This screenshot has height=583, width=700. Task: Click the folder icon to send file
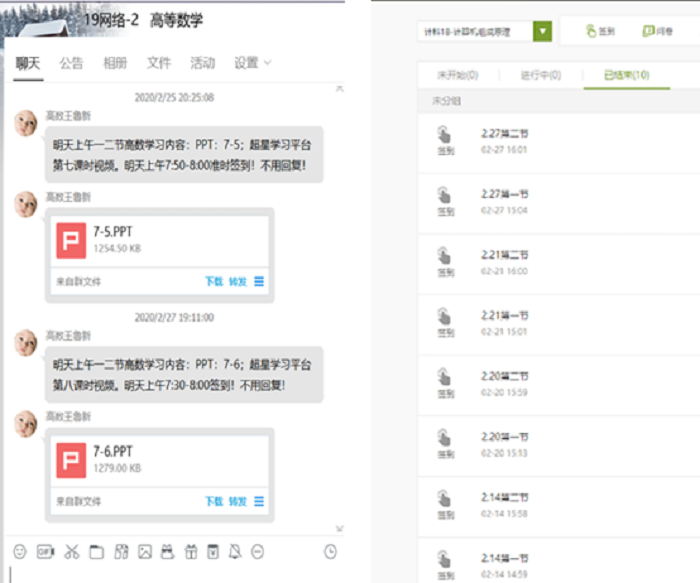click(x=97, y=551)
